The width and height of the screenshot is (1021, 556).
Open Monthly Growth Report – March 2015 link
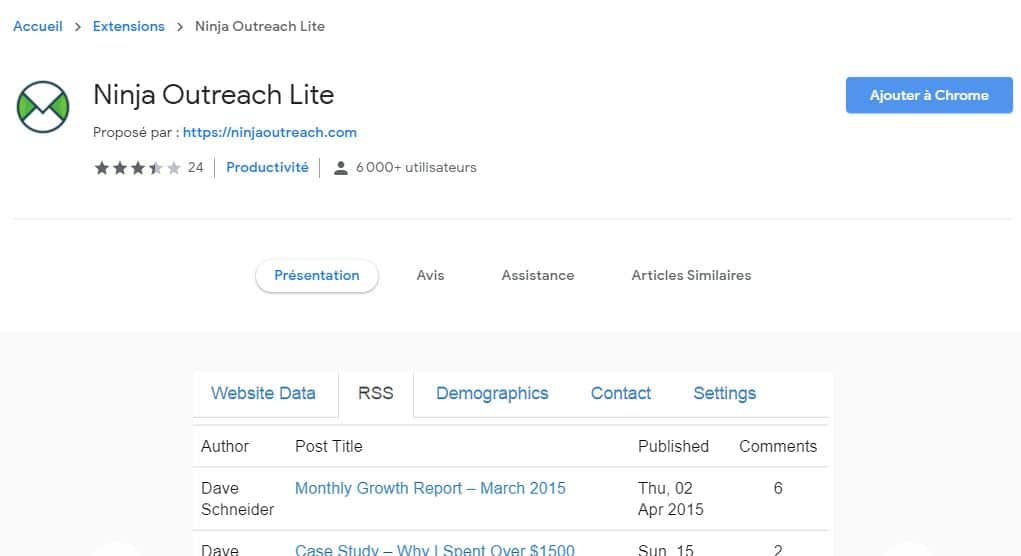pos(430,488)
